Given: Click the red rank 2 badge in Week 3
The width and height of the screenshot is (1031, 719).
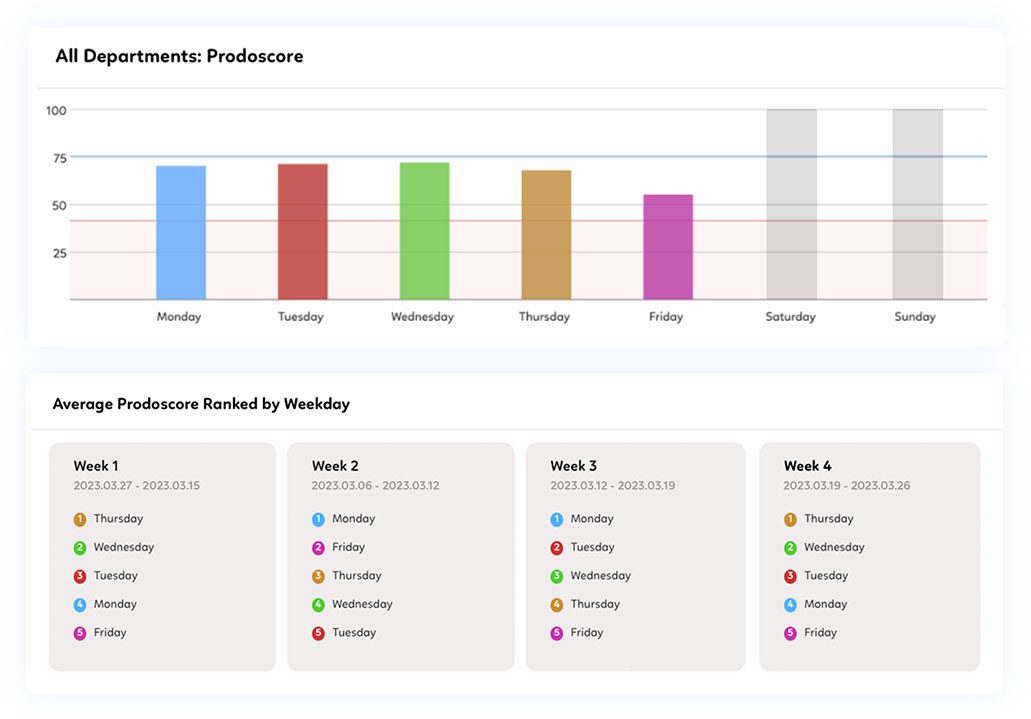Looking at the screenshot, I should (557, 548).
